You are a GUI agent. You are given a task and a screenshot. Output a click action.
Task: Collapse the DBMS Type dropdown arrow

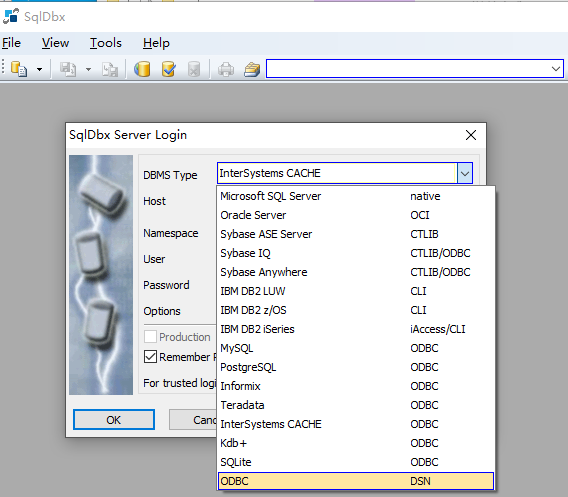click(465, 173)
